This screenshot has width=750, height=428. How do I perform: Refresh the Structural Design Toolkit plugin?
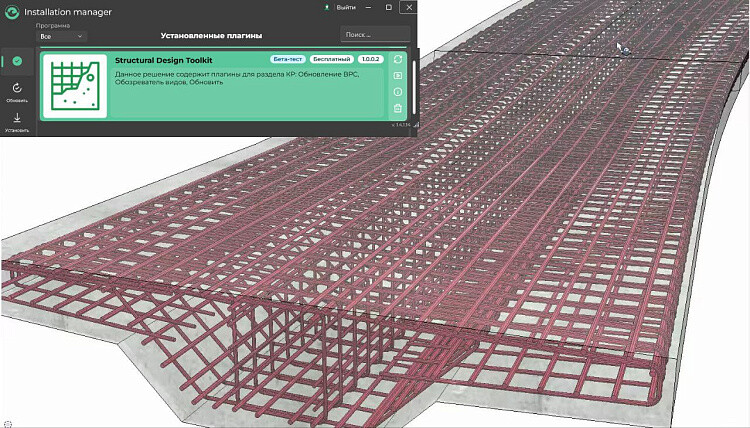(x=398, y=59)
